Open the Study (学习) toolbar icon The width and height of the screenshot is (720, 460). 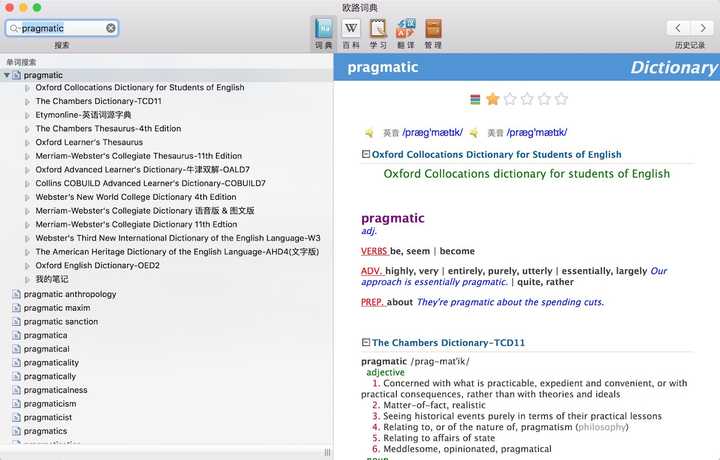pos(378,34)
